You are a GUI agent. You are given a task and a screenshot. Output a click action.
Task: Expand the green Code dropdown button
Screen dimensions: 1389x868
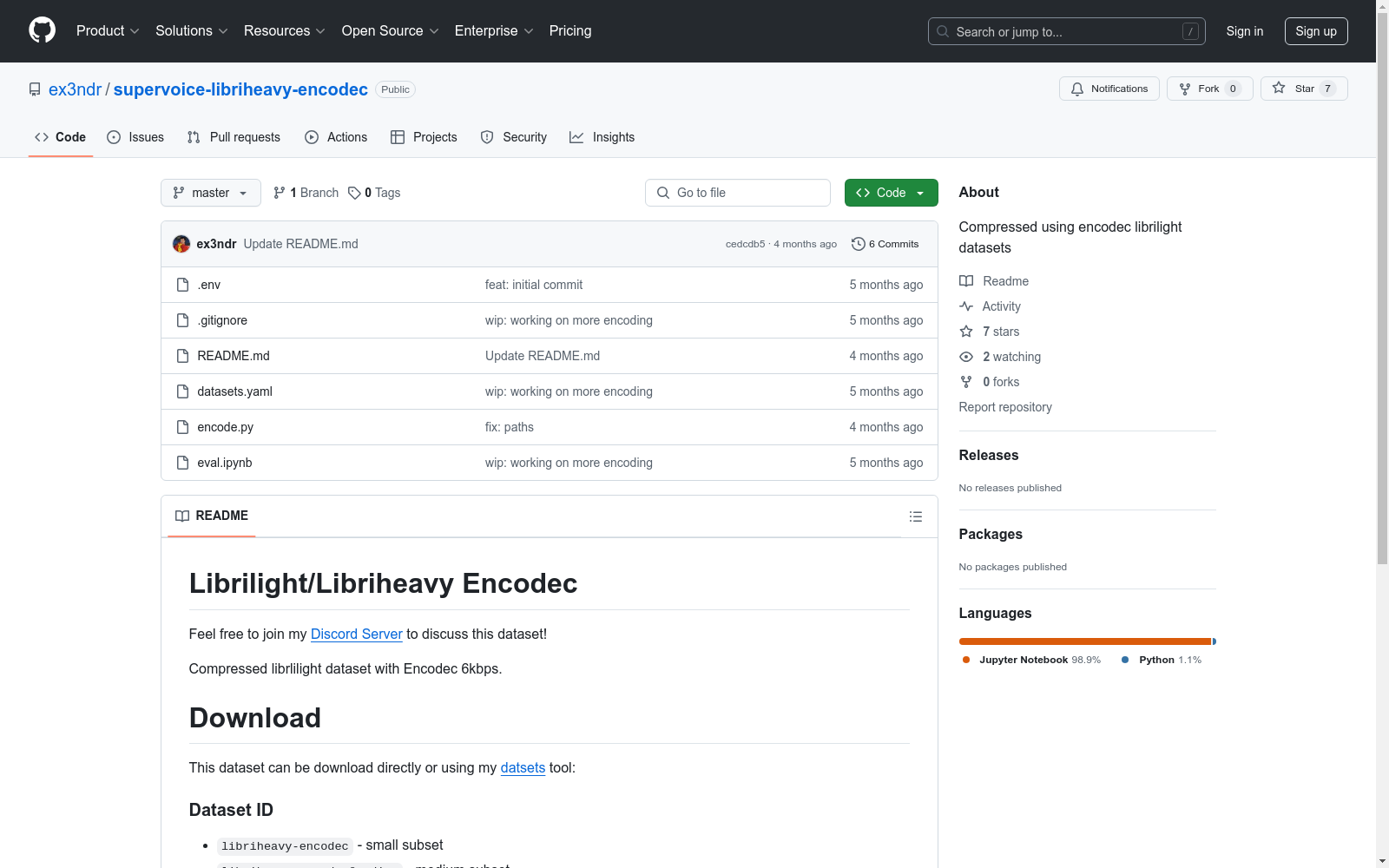[892, 193]
